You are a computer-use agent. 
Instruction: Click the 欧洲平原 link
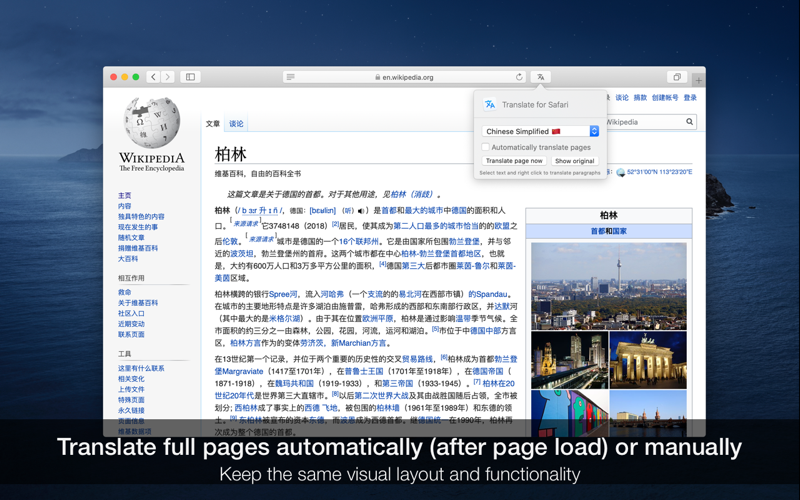click(x=378, y=318)
